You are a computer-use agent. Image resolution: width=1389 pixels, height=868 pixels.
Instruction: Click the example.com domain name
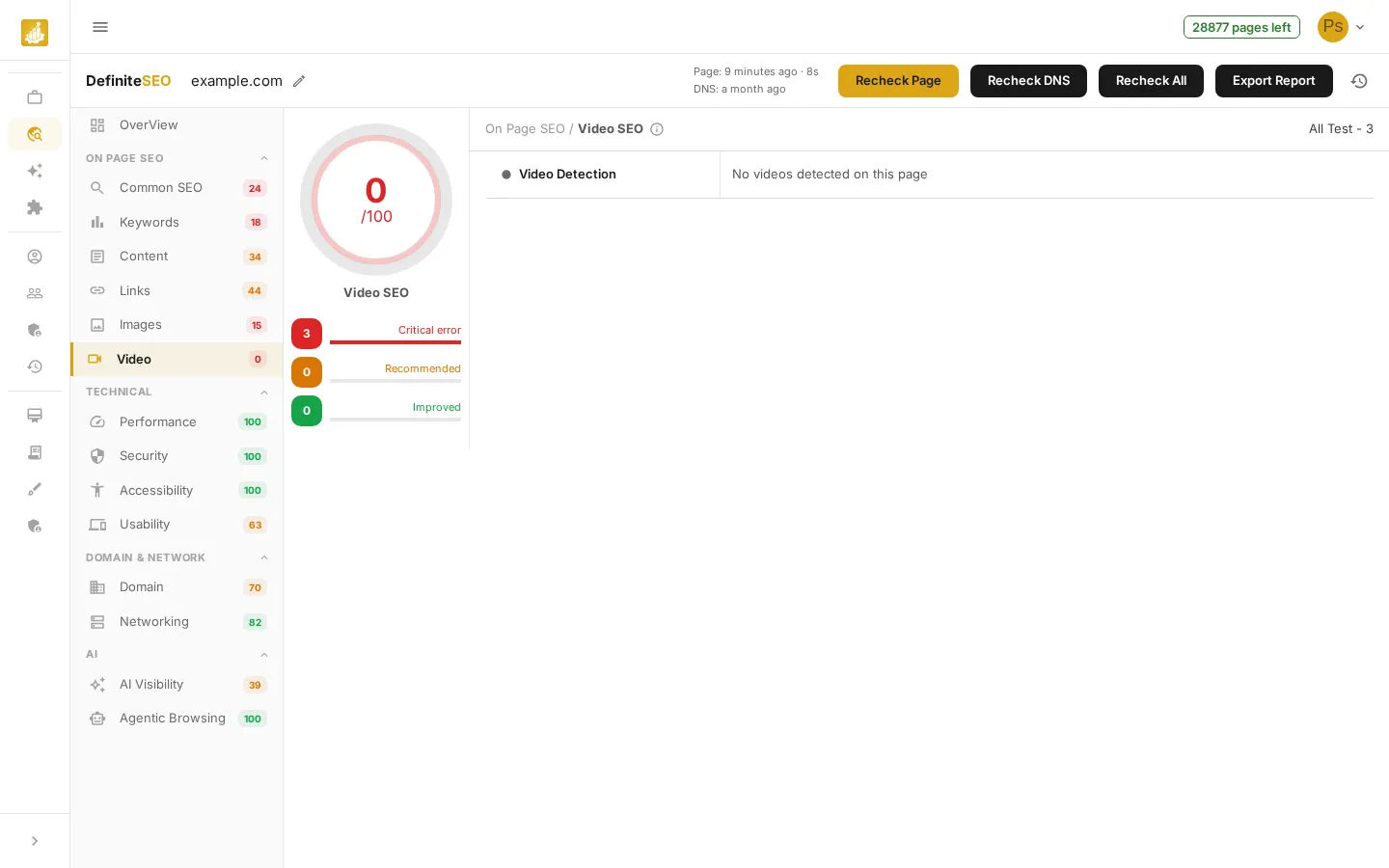(236, 81)
